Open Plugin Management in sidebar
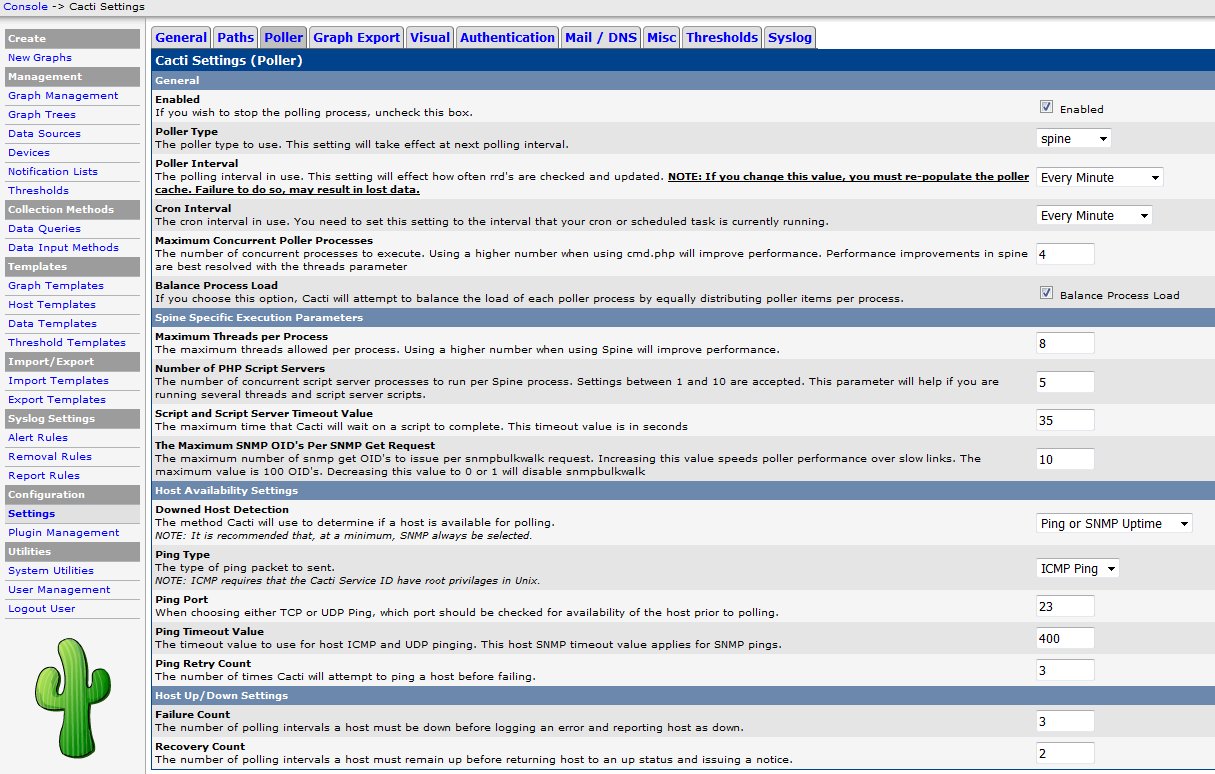Viewport: 1215px width, 774px height. click(x=63, y=533)
